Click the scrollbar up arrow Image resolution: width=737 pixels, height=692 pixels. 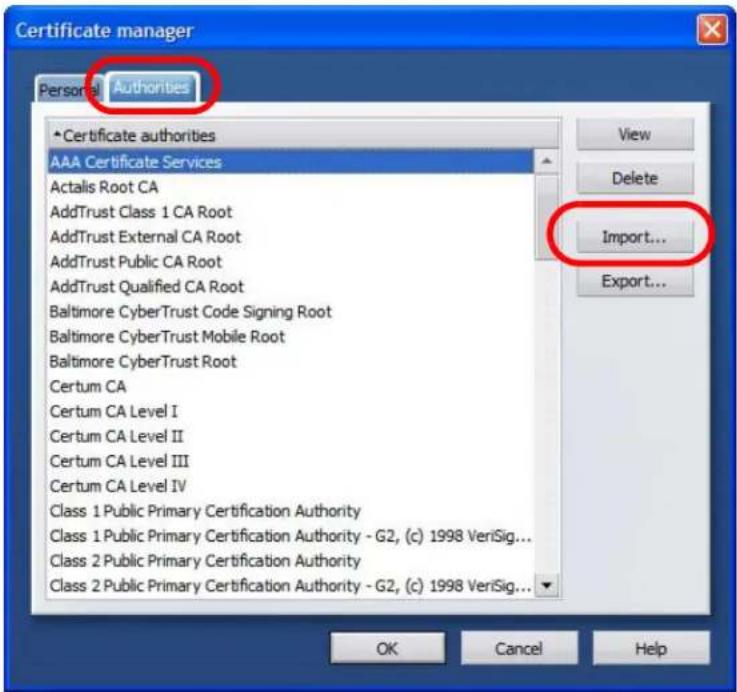(x=546, y=162)
